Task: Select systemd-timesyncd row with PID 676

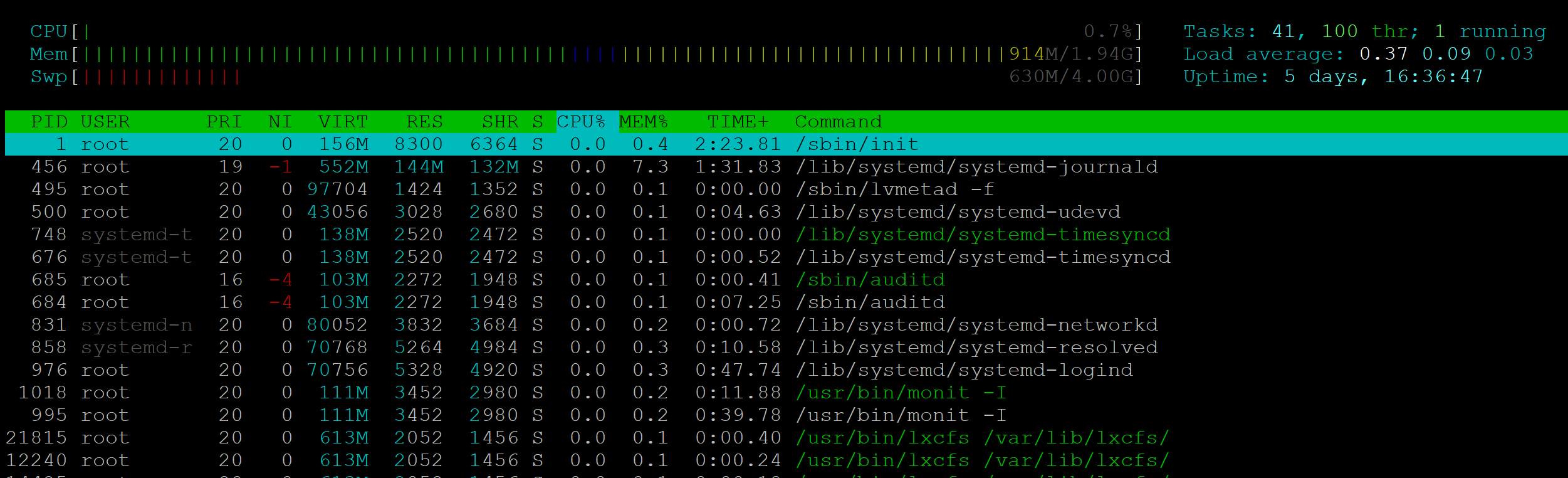Action: click(787, 257)
